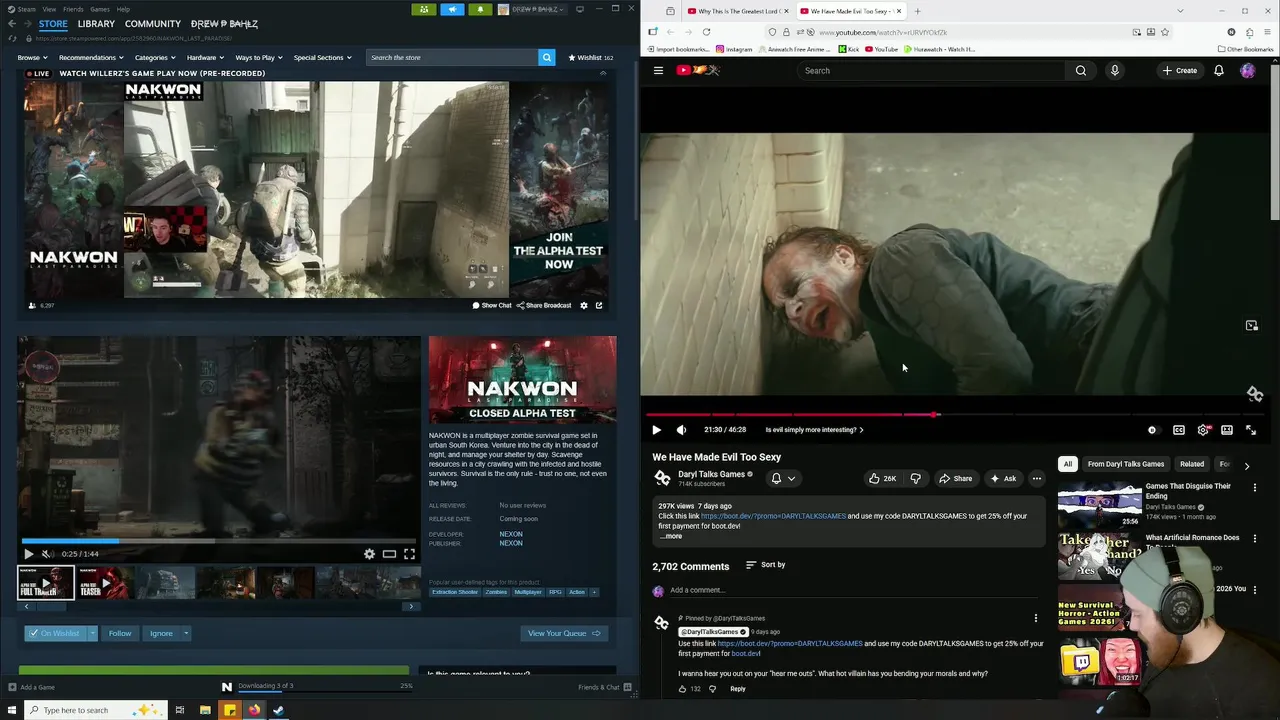This screenshot has width=1280, height=720.
Task: Expand chapter 'Is evil simply more interesting?'
Action: 814,430
